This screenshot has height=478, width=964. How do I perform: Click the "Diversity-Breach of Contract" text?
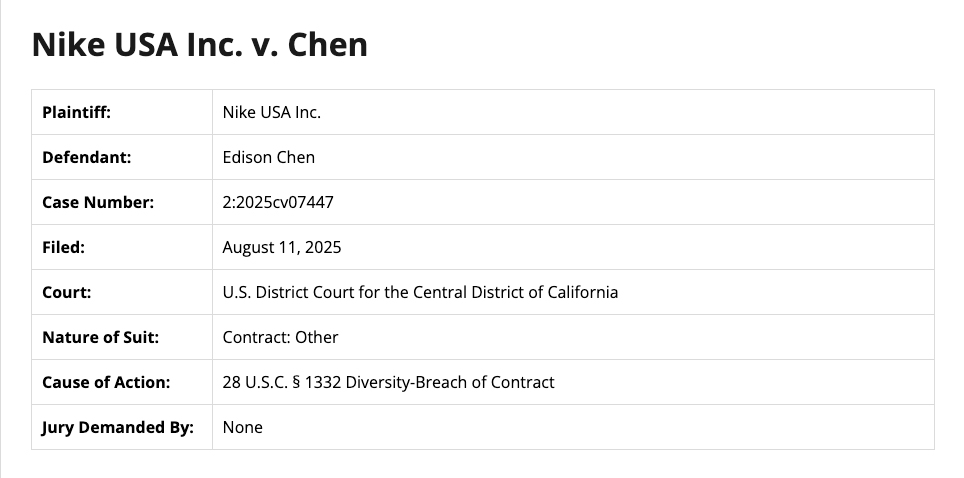(450, 382)
